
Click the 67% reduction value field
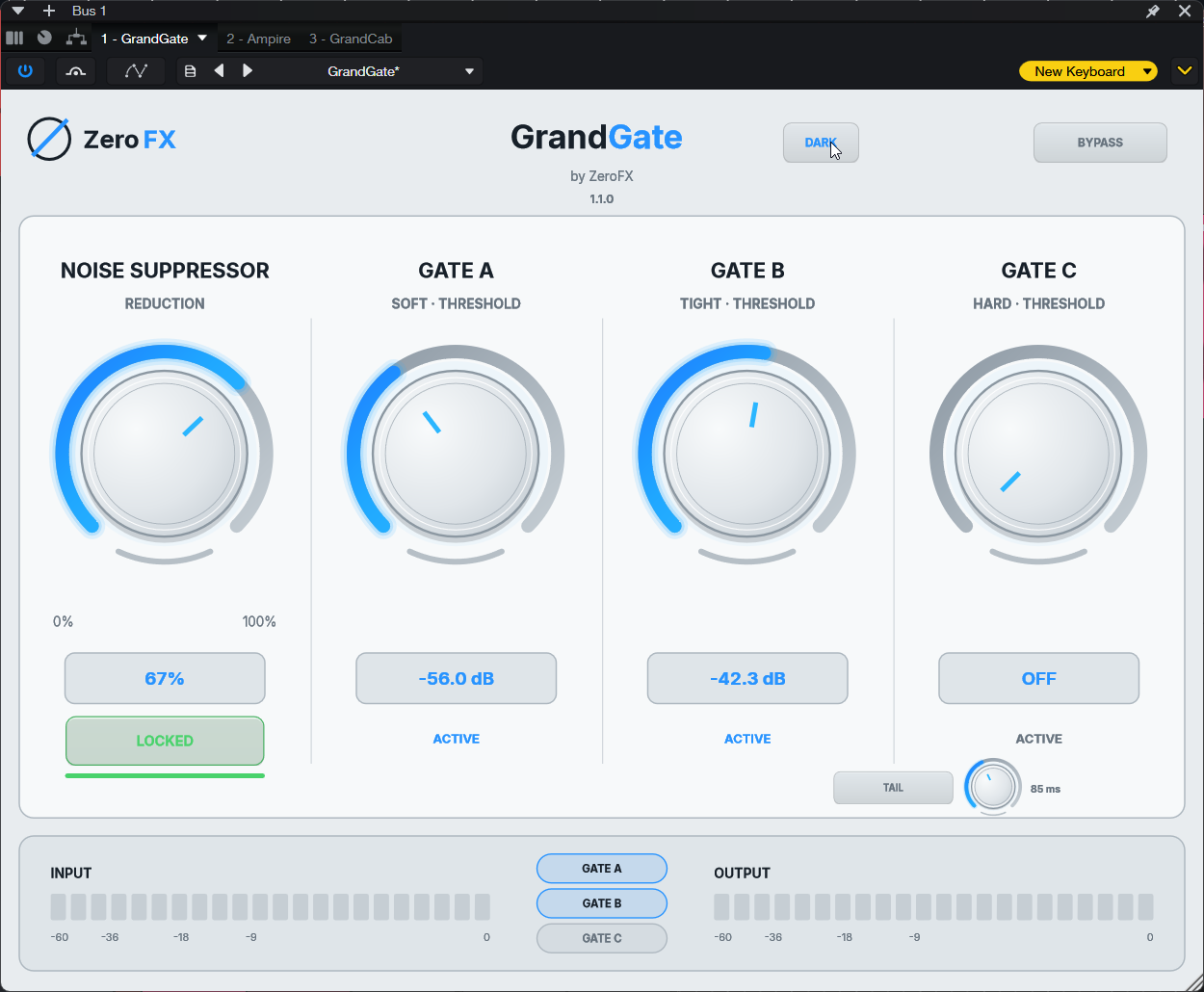pos(165,679)
